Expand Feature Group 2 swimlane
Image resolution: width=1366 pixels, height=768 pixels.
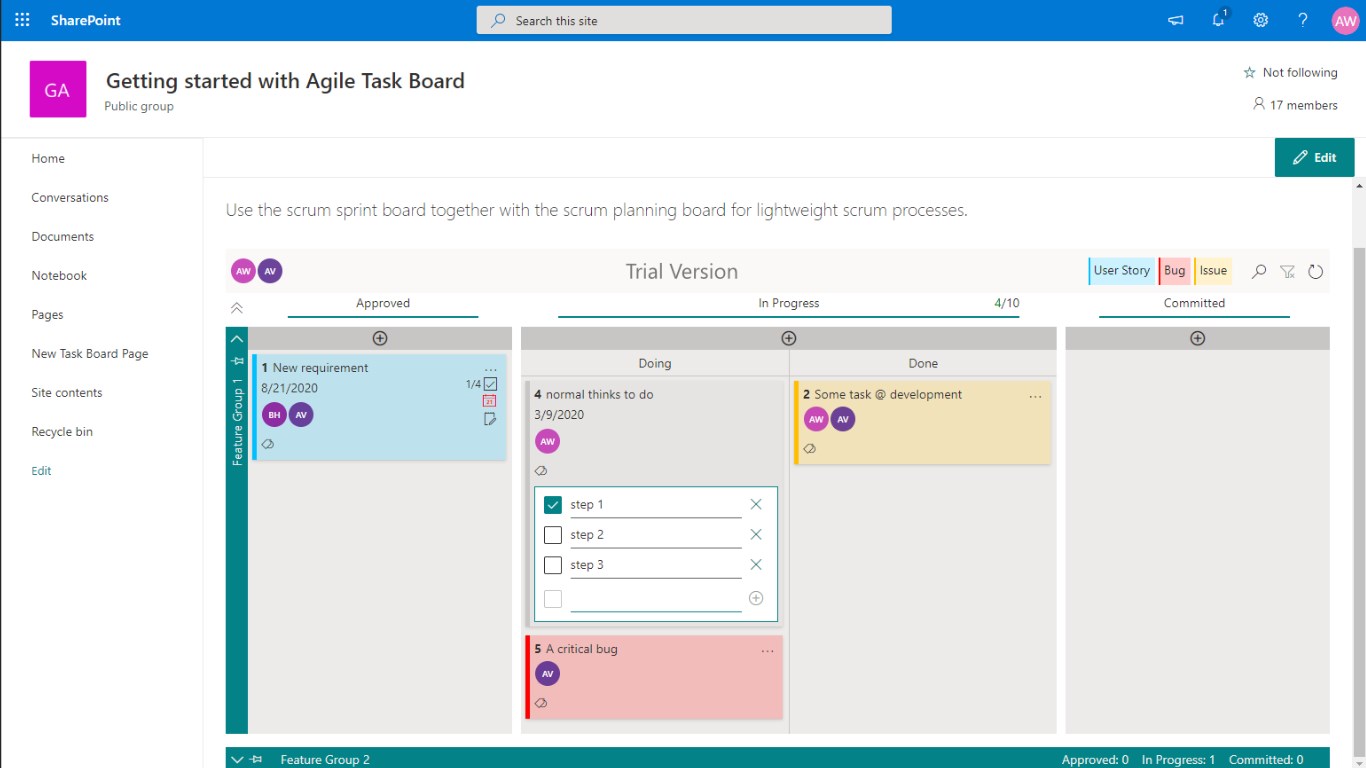point(237,760)
